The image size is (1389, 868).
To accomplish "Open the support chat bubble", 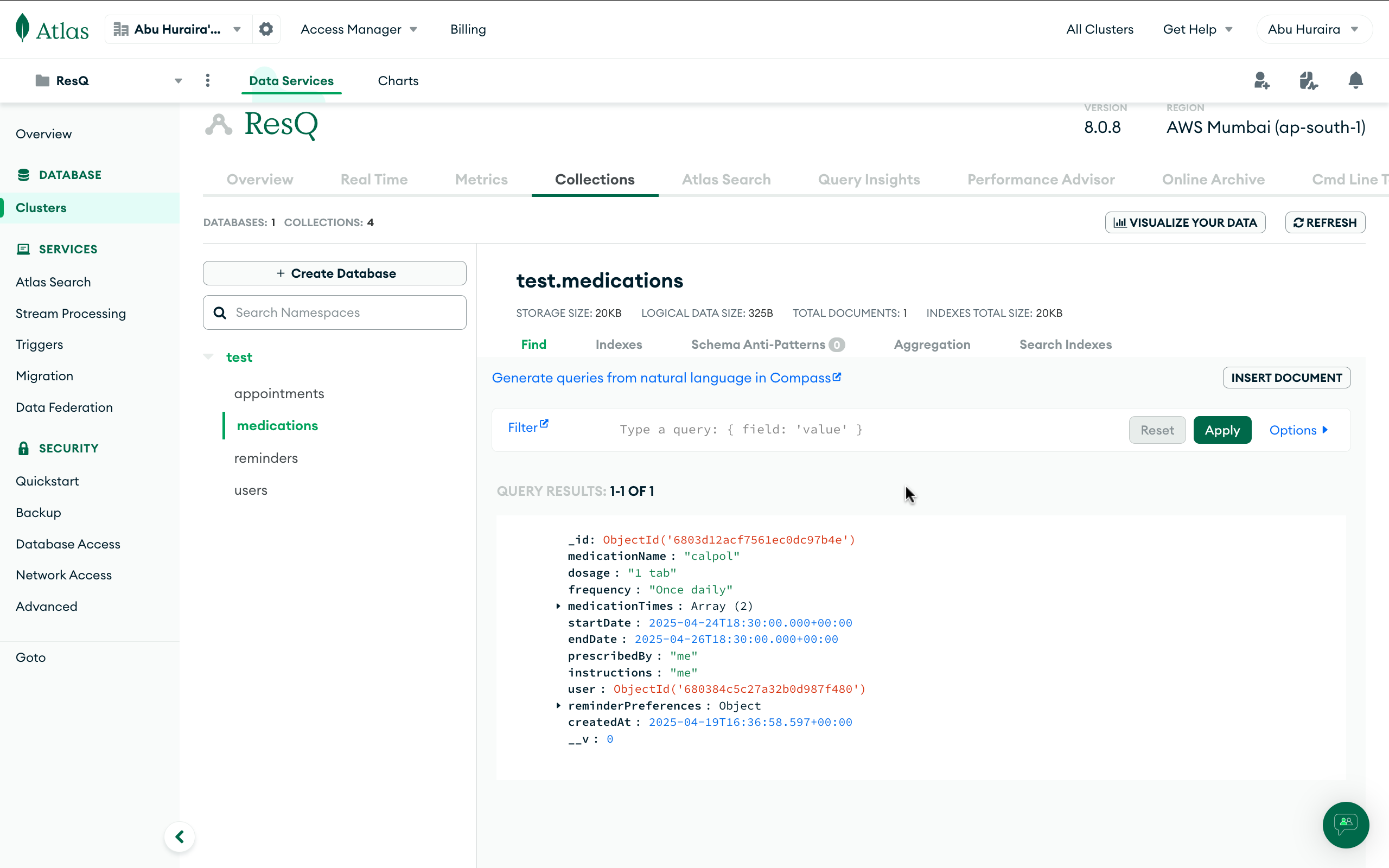I will (x=1346, y=825).
